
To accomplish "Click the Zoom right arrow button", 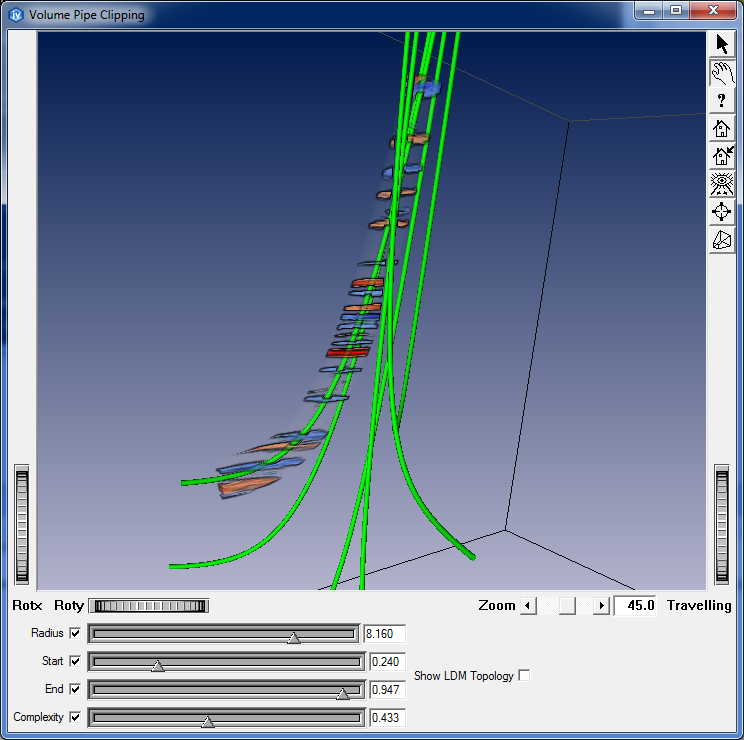I will pyautogui.click(x=601, y=605).
